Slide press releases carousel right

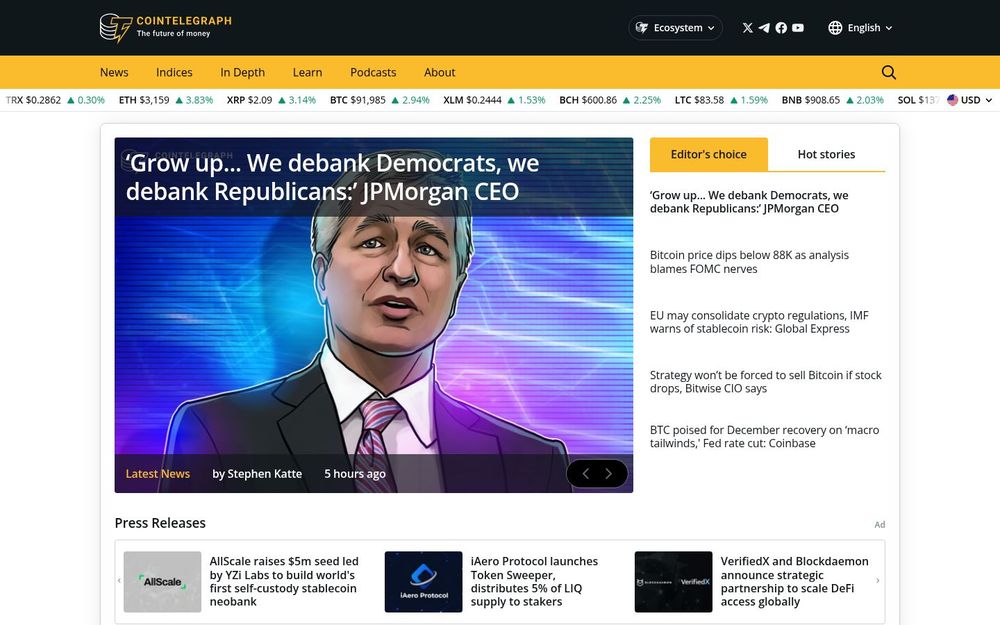point(878,581)
